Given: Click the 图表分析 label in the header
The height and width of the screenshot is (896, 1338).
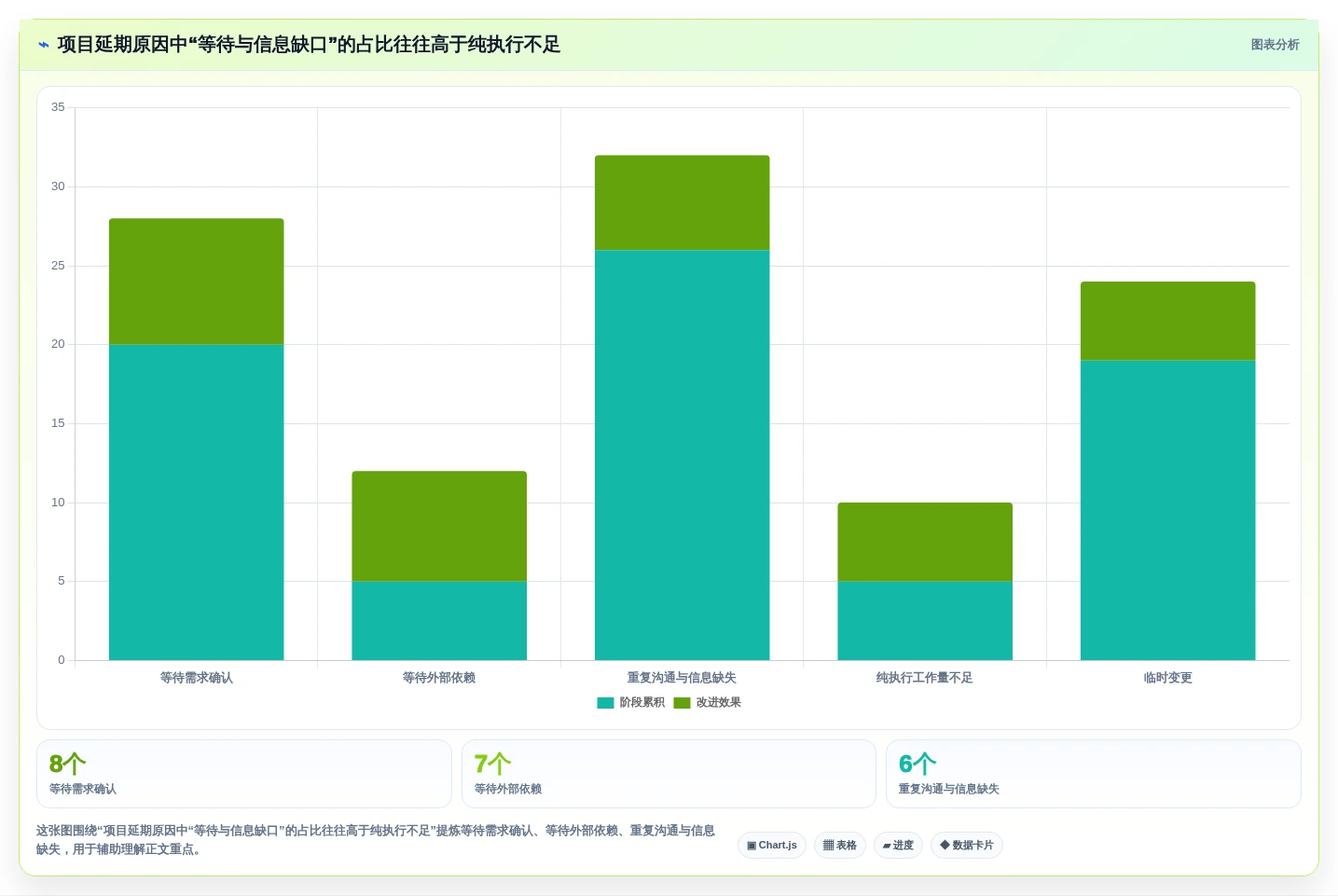Looking at the screenshot, I should [x=1275, y=45].
